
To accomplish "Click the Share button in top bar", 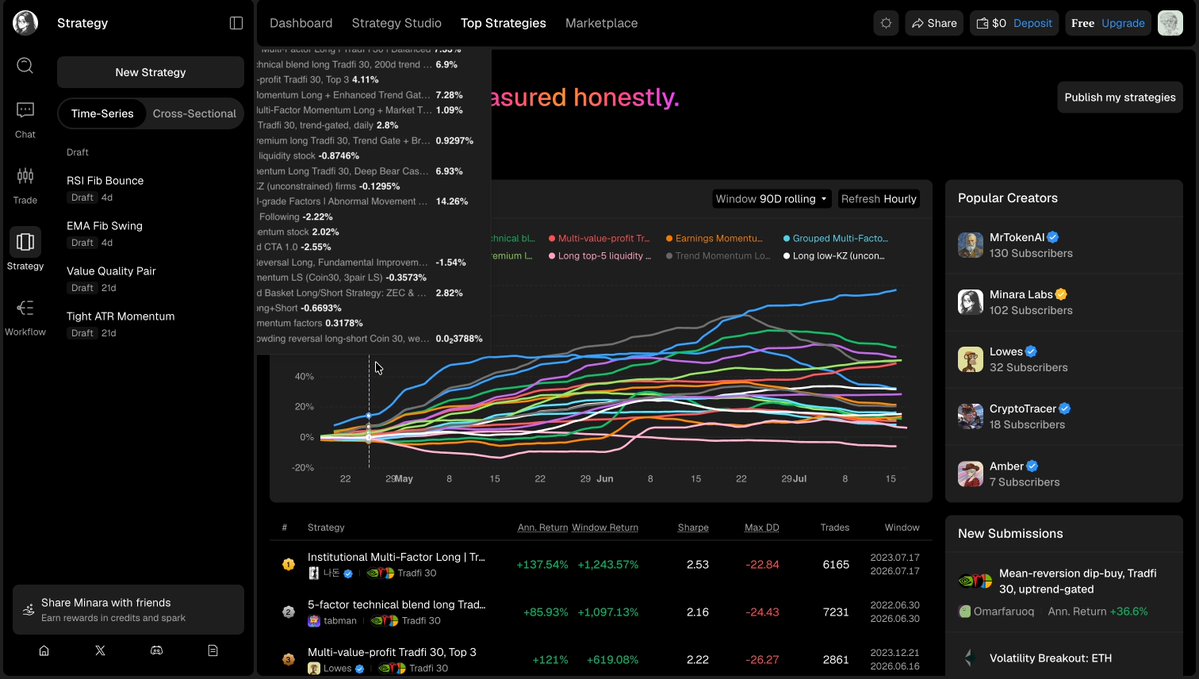I will (x=934, y=23).
